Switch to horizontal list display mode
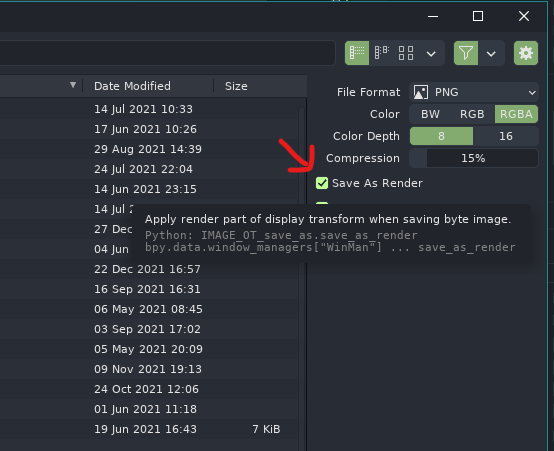The height and width of the screenshot is (451, 554). click(382, 53)
